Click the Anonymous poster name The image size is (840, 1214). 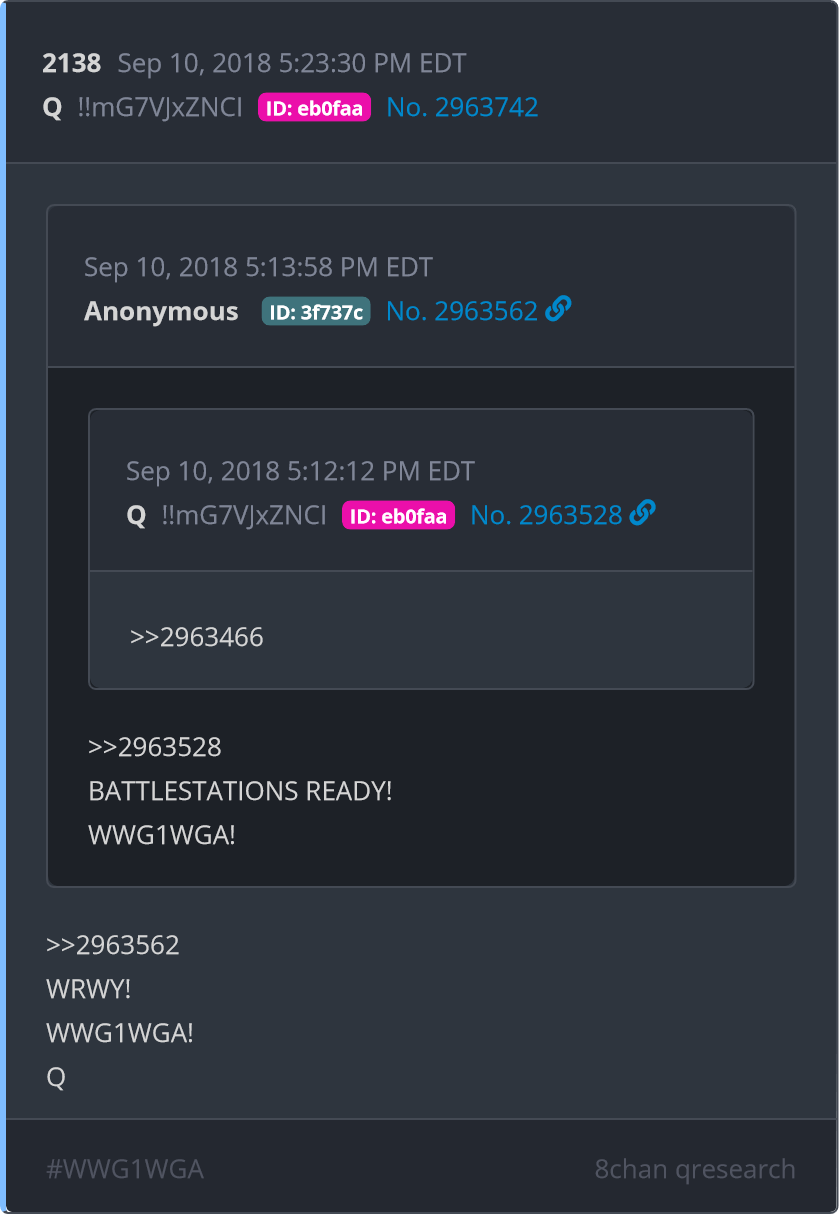(x=161, y=311)
